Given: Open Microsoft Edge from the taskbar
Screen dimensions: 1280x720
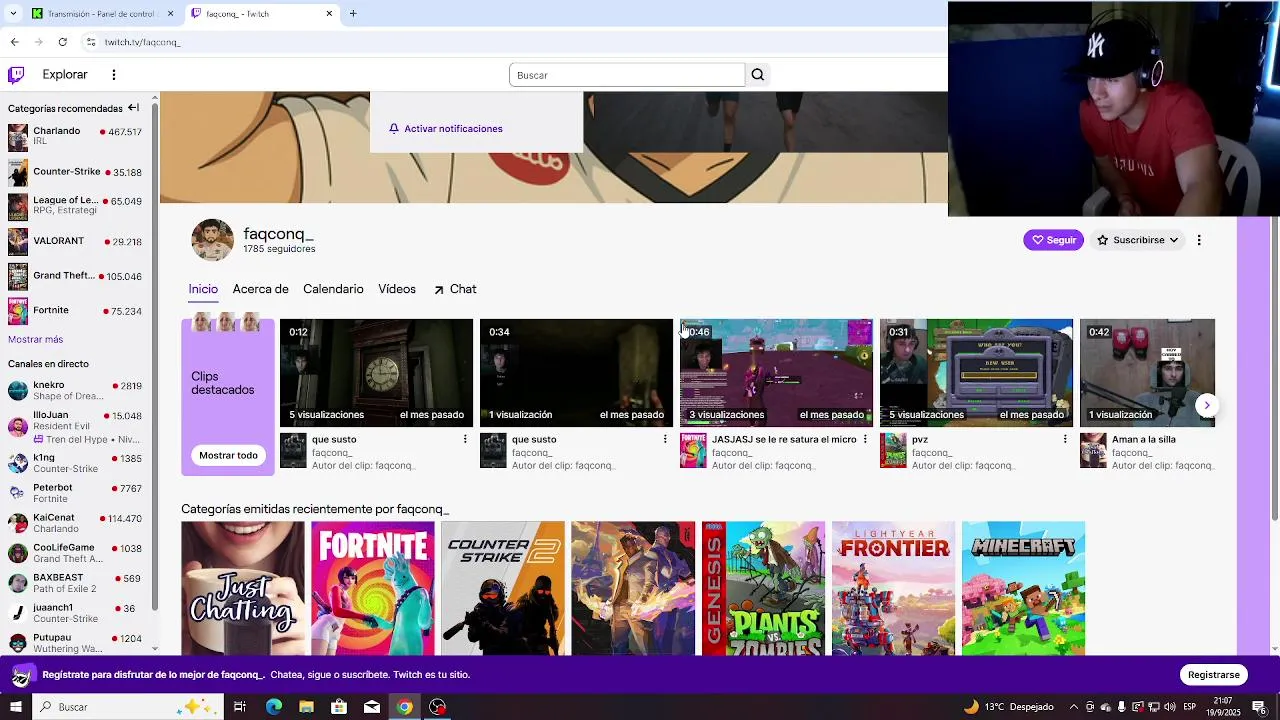Looking at the screenshot, I should 273,707.
